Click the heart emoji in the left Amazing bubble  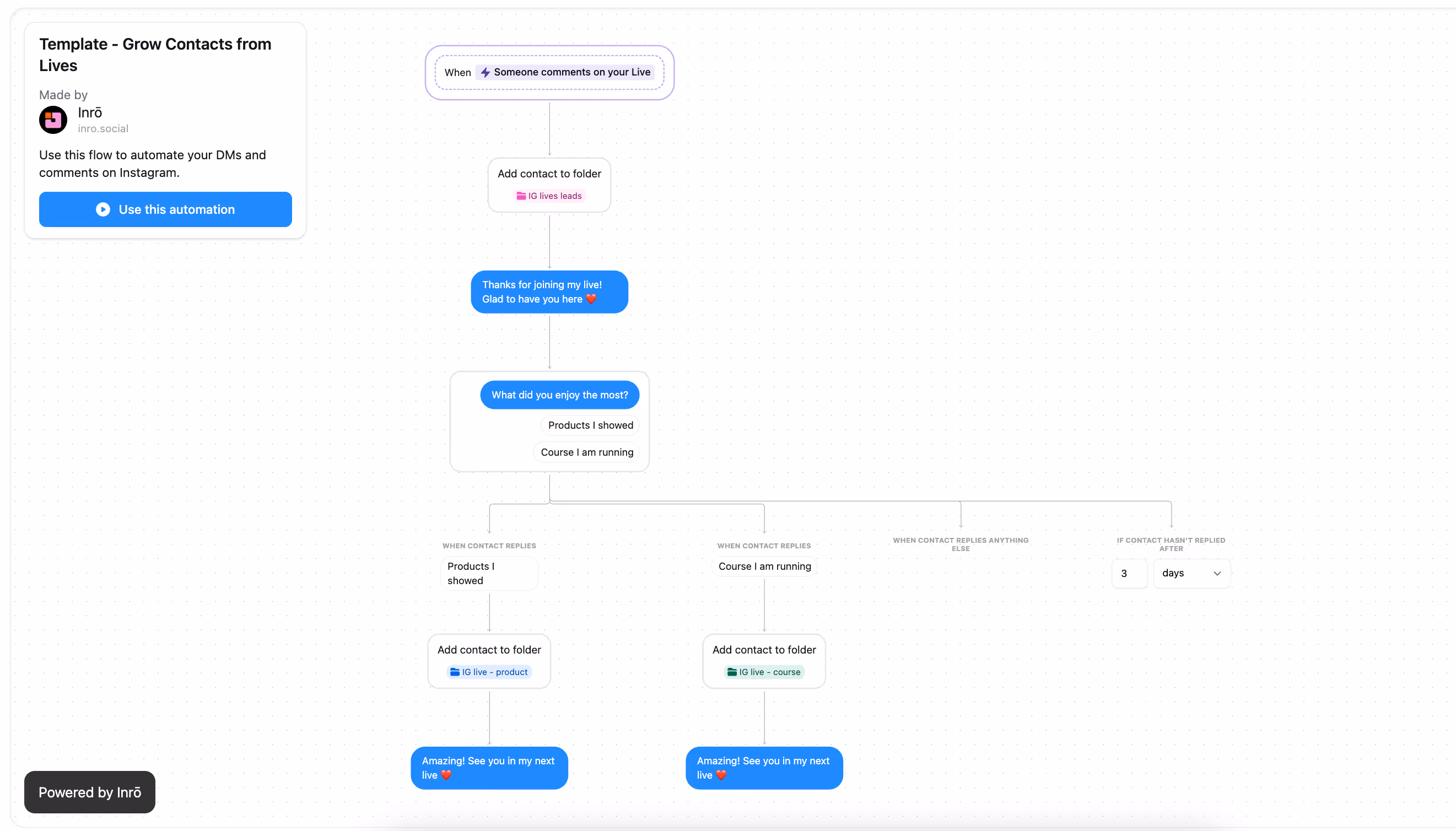click(446, 775)
